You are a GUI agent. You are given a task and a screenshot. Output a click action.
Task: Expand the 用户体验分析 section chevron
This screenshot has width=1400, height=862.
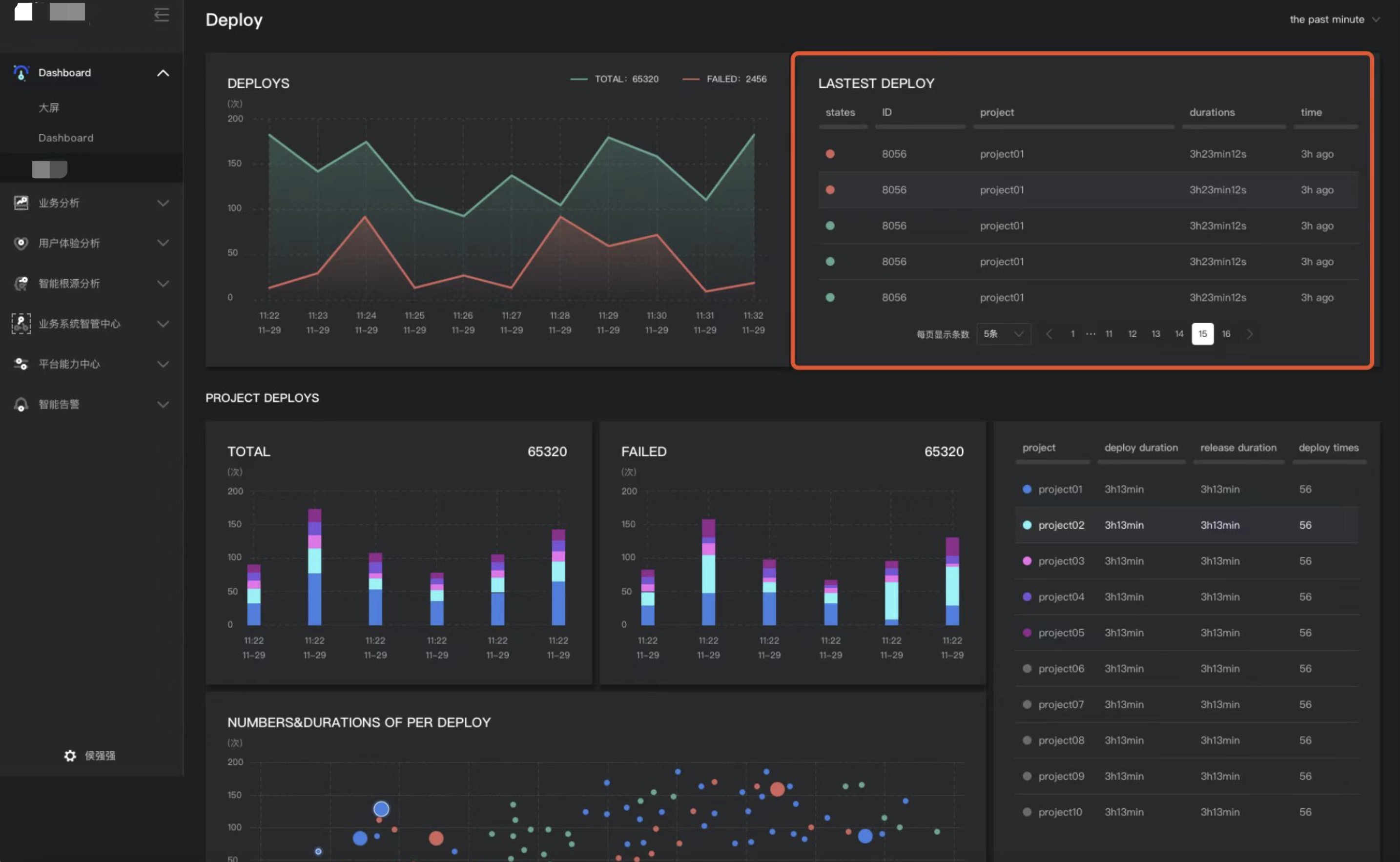(163, 244)
